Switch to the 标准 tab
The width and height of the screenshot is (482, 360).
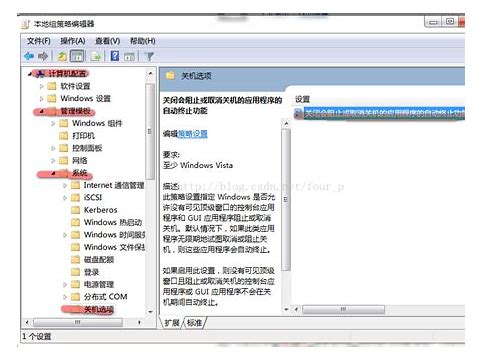coord(195,323)
